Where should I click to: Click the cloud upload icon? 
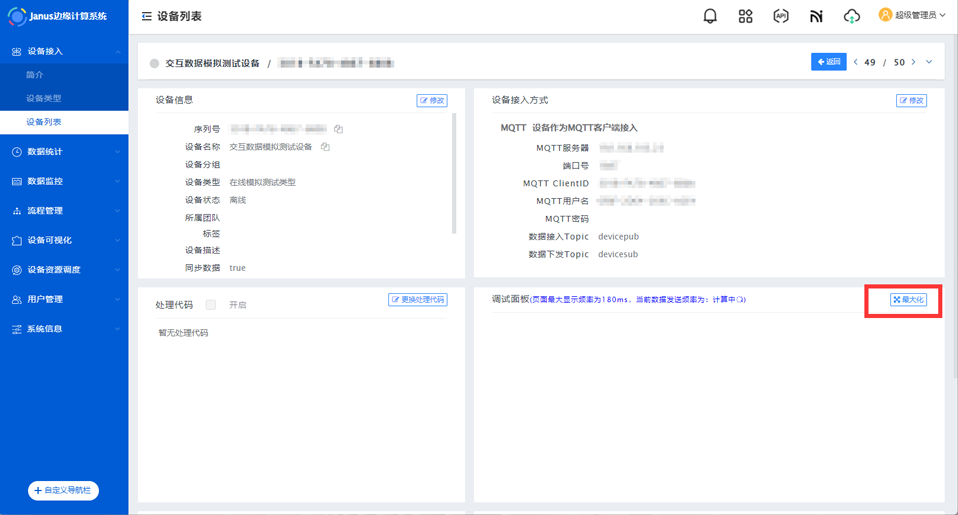(851, 16)
